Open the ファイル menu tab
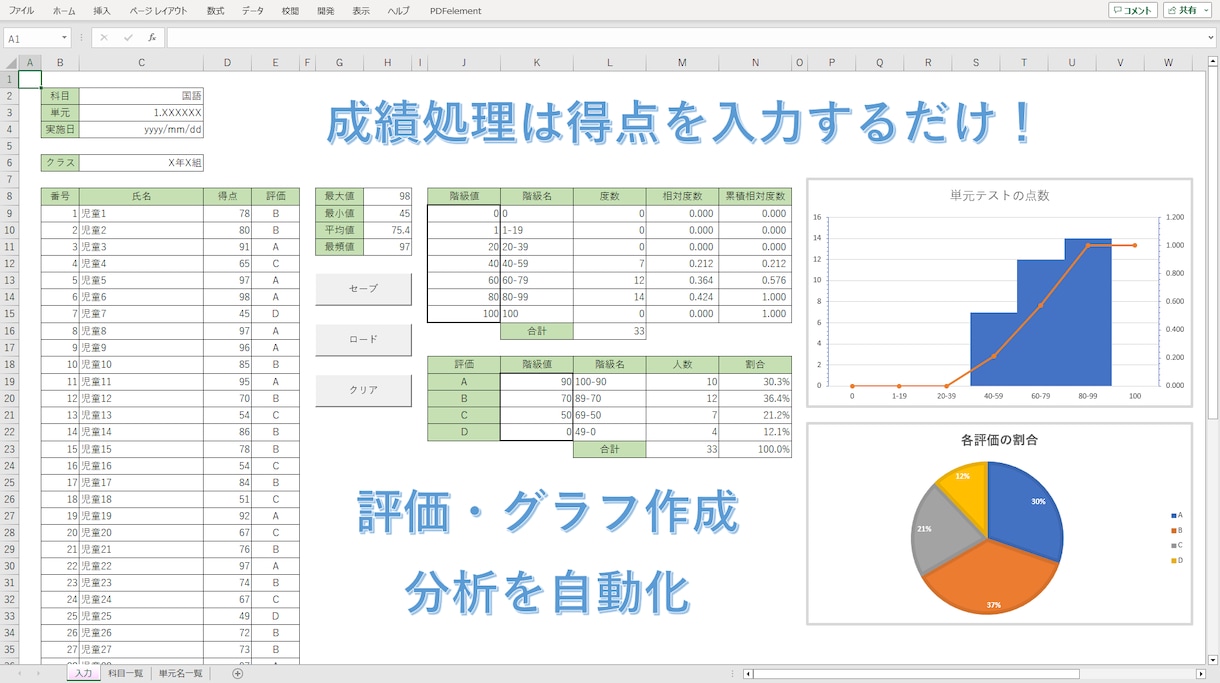Image resolution: width=1220 pixels, height=683 pixels. point(21,10)
